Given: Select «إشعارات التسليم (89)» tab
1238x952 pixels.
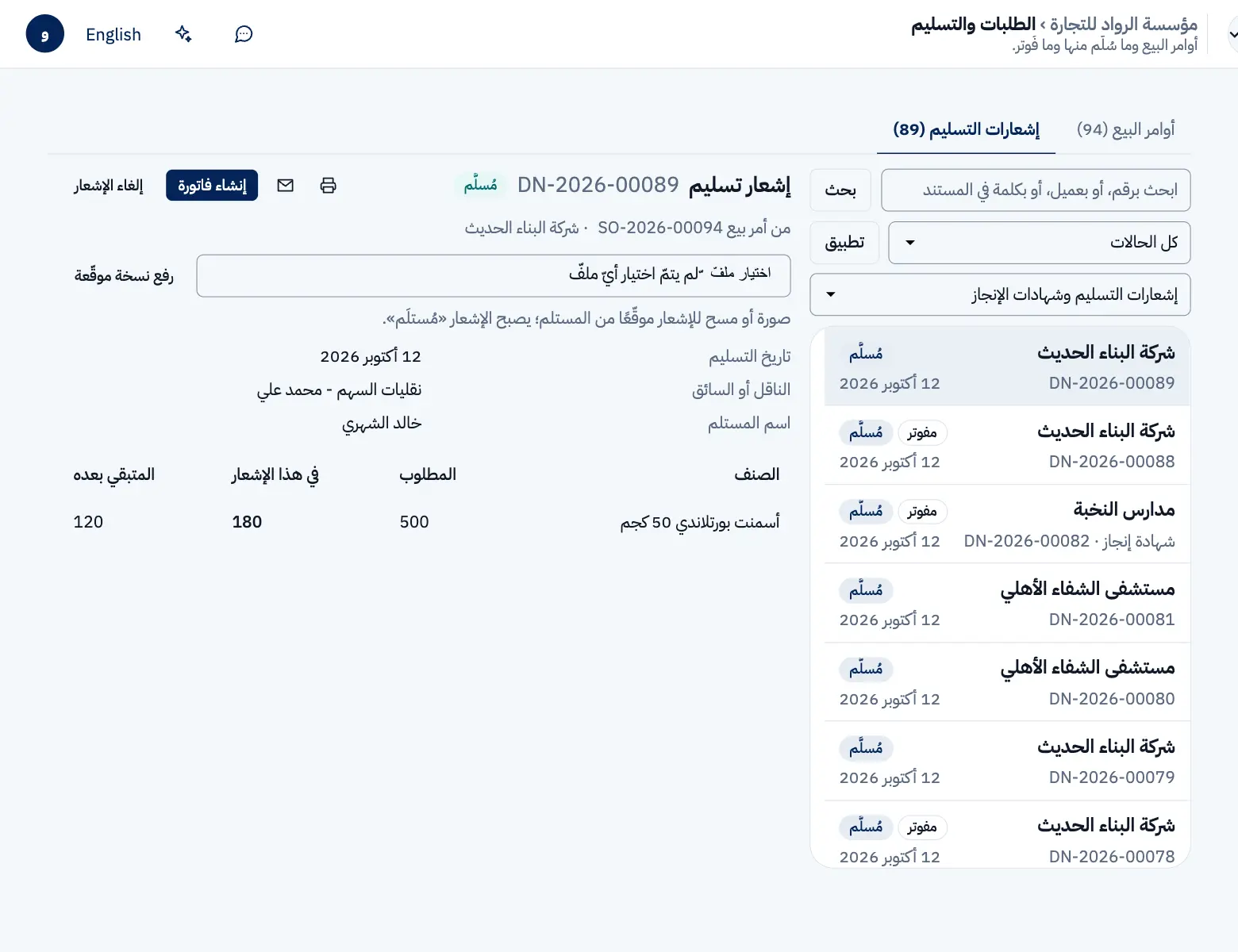Looking at the screenshot, I should (x=966, y=129).
